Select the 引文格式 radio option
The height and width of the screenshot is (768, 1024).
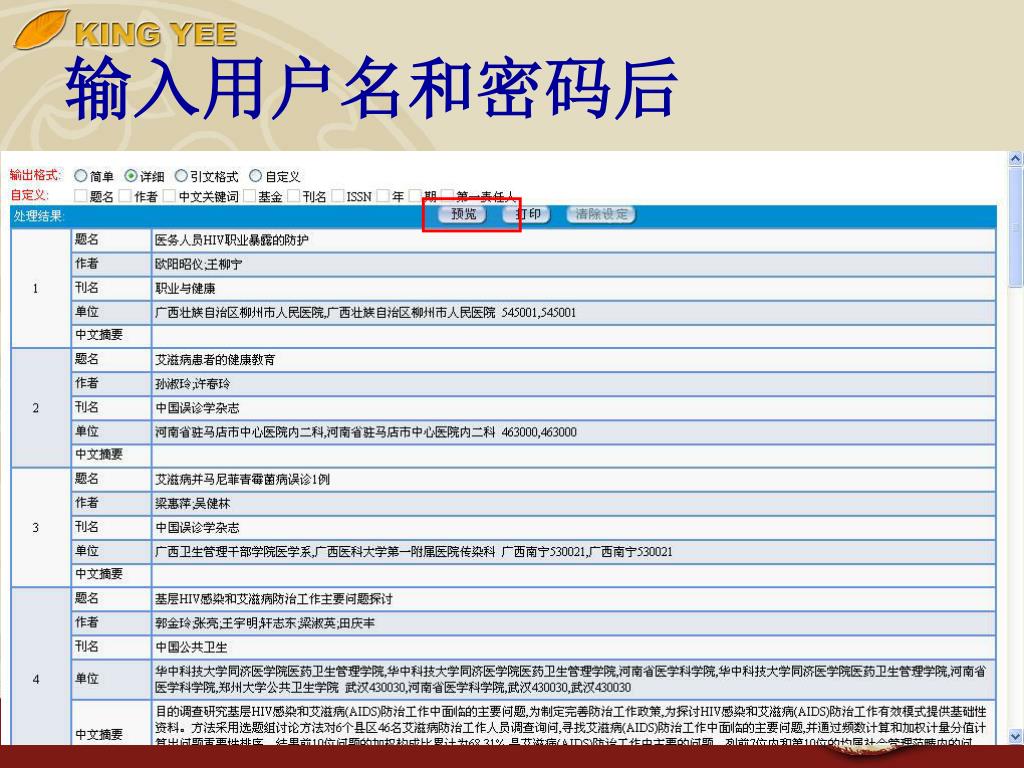(181, 176)
